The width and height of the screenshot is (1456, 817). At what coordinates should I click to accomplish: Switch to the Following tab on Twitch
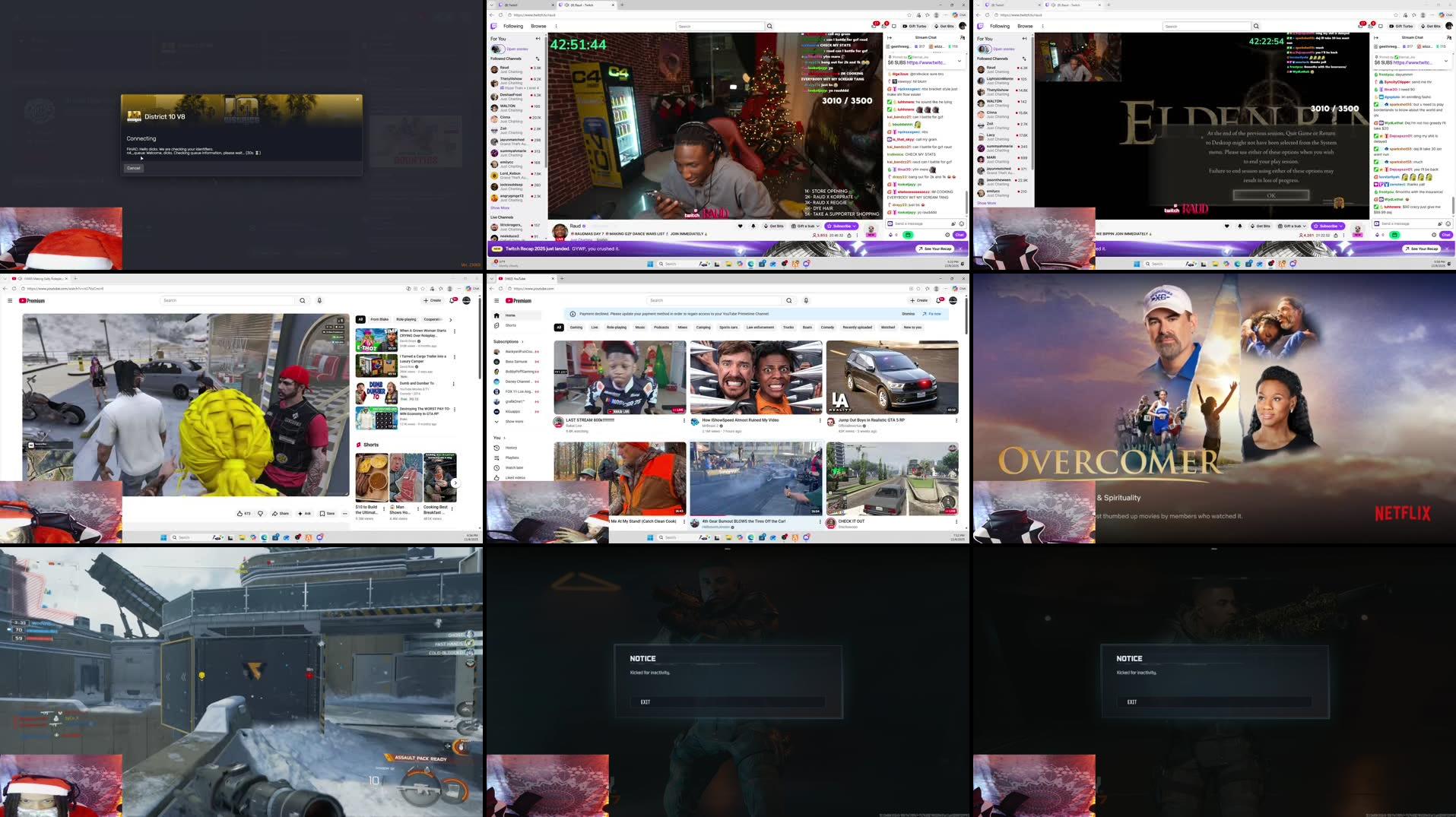tap(513, 25)
